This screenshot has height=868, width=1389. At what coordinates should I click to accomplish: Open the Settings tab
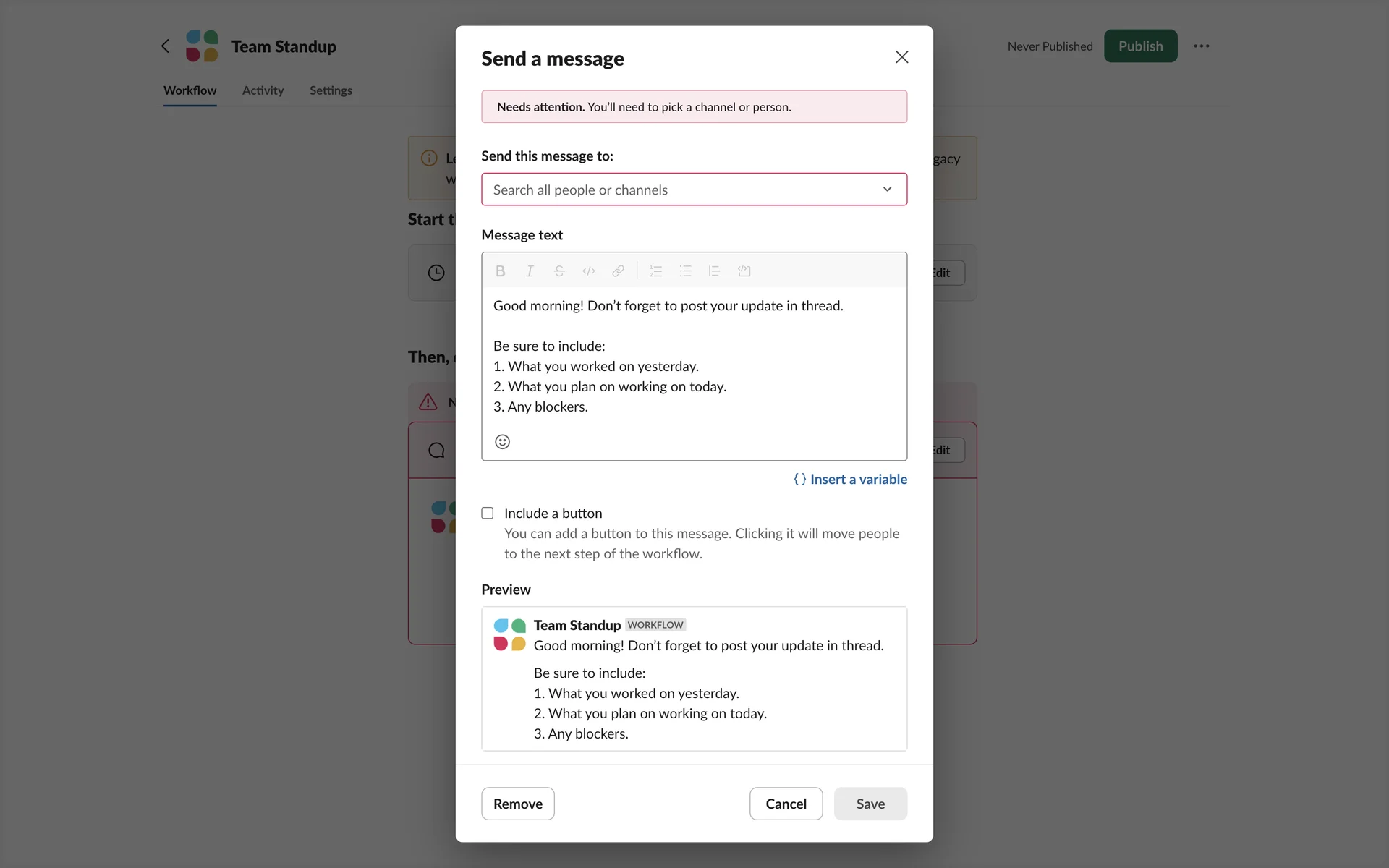click(331, 90)
